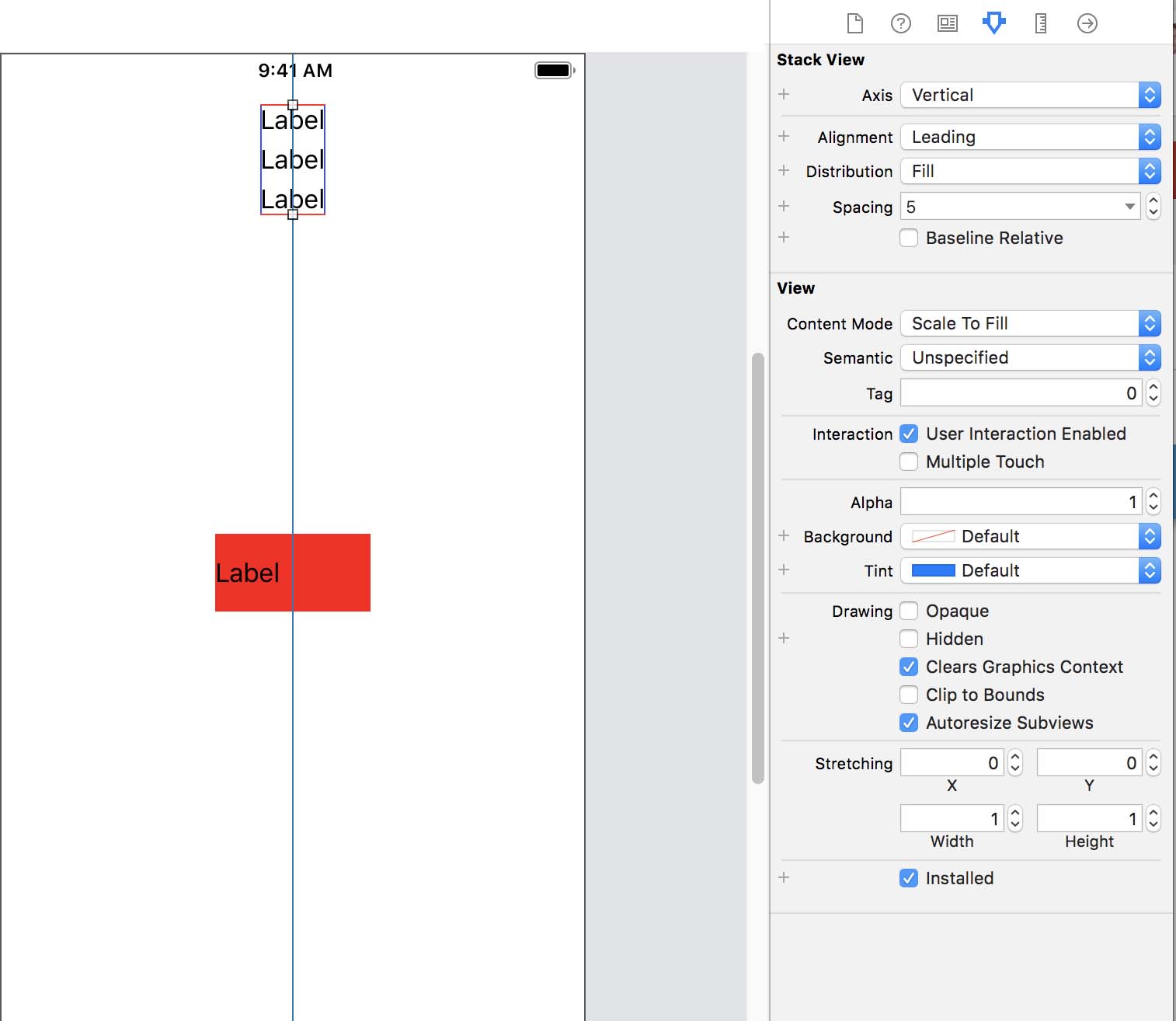Click the plus icon beside Axis
The height and width of the screenshot is (1021, 1176).
784,94
